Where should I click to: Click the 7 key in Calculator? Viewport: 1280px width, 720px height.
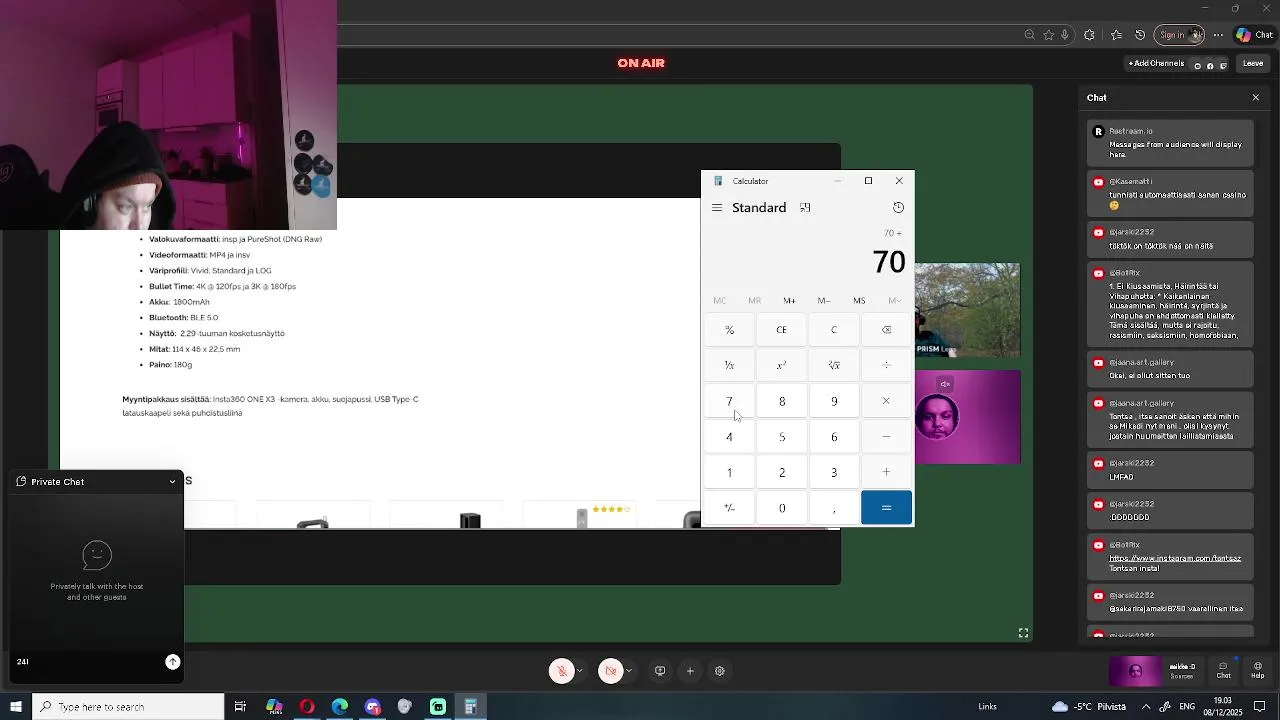click(x=729, y=401)
